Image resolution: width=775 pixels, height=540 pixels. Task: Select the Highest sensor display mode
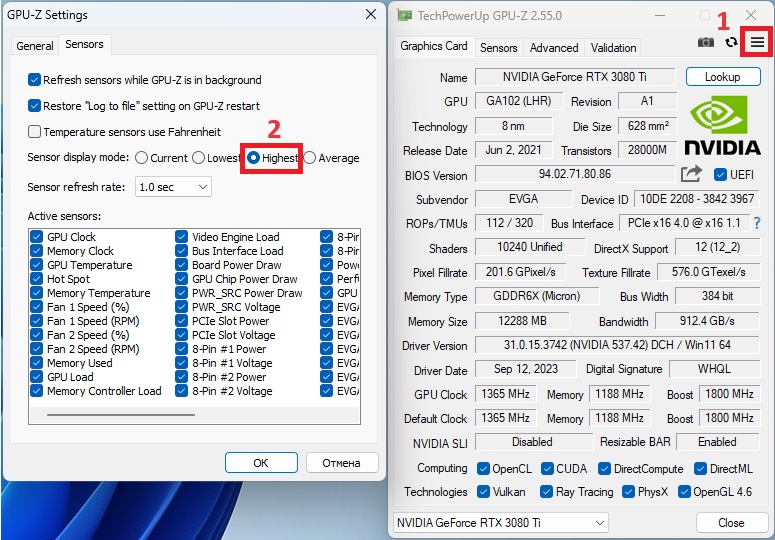pyautogui.click(x=253, y=158)
